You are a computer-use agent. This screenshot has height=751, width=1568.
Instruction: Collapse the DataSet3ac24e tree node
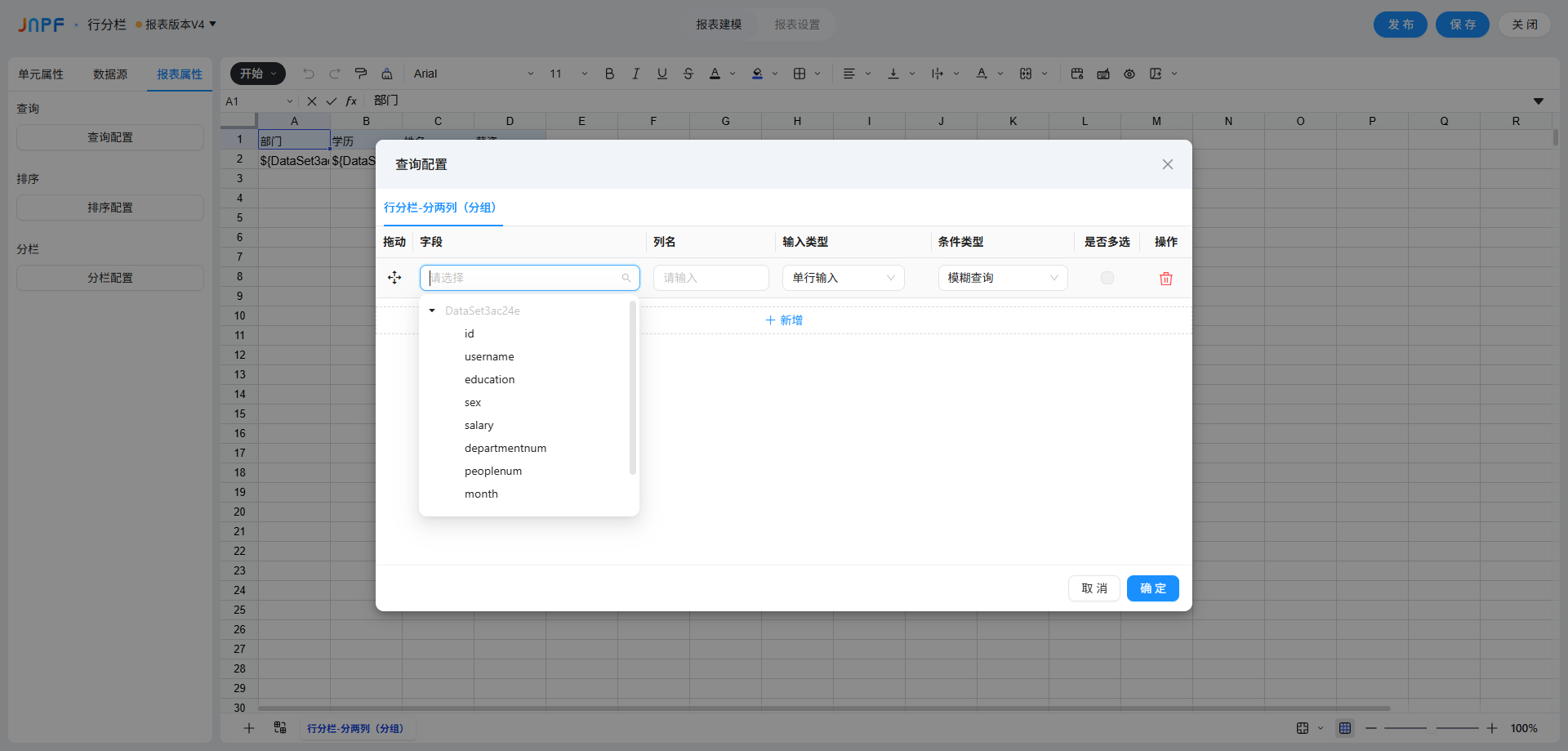point(432,311)
